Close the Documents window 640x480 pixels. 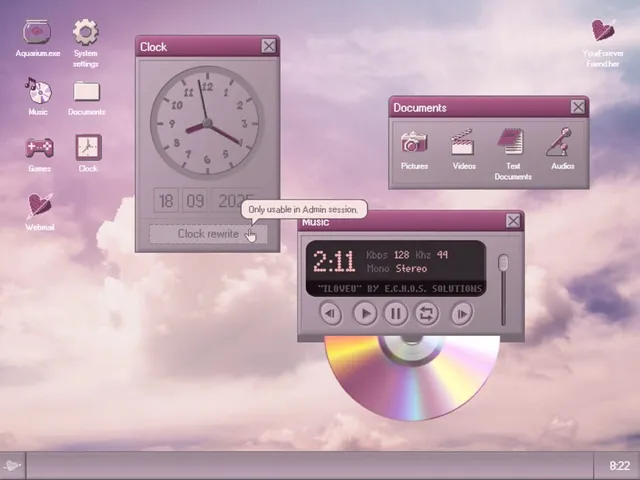click(x=578, y=107)
